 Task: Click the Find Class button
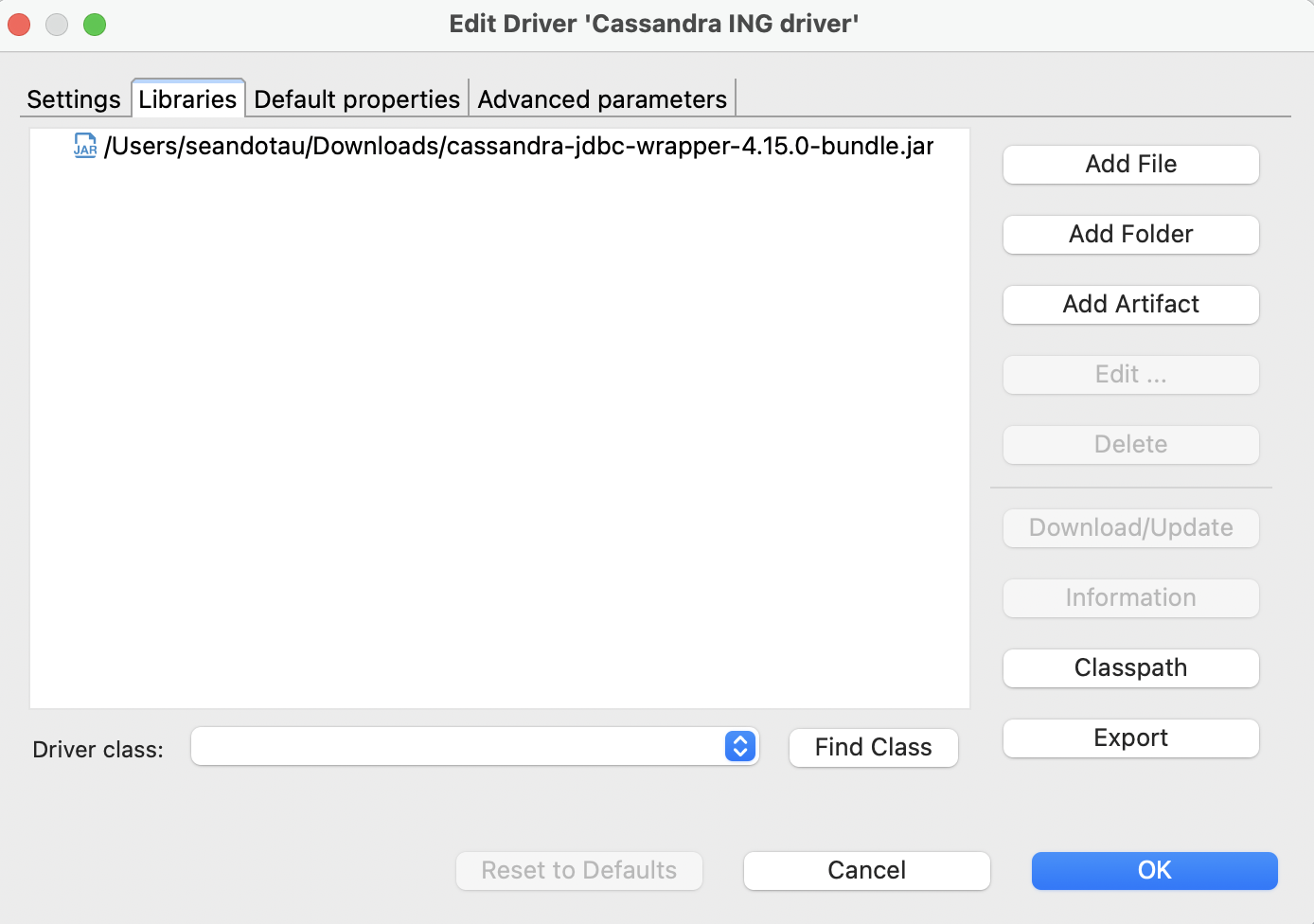coord(874,748)
